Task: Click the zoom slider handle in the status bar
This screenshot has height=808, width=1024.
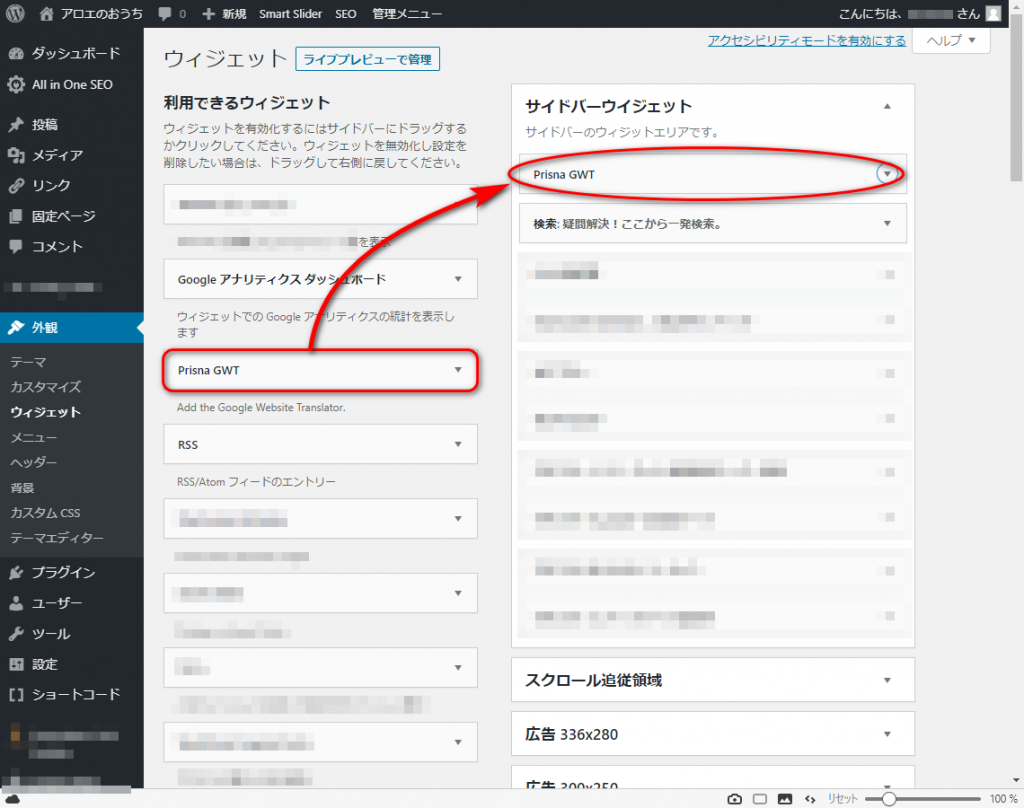Action: click(888, 799)
